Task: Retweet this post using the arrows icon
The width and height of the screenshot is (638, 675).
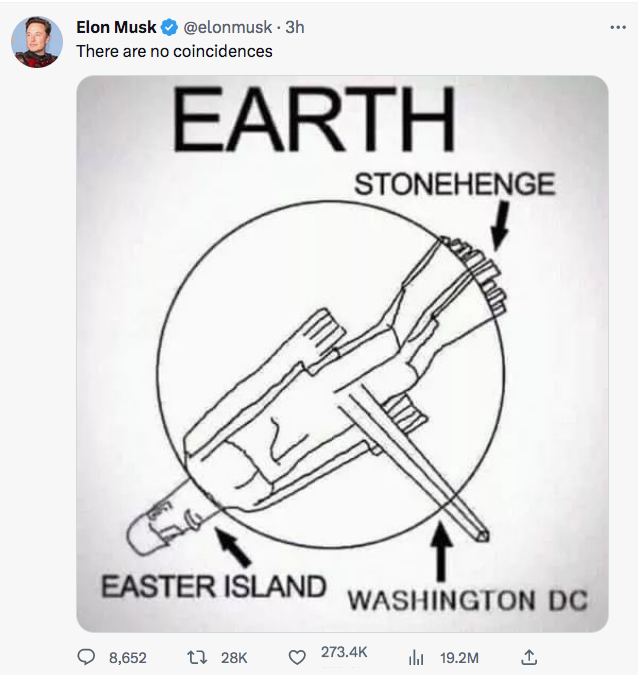Action: click(x=198, y=657)
